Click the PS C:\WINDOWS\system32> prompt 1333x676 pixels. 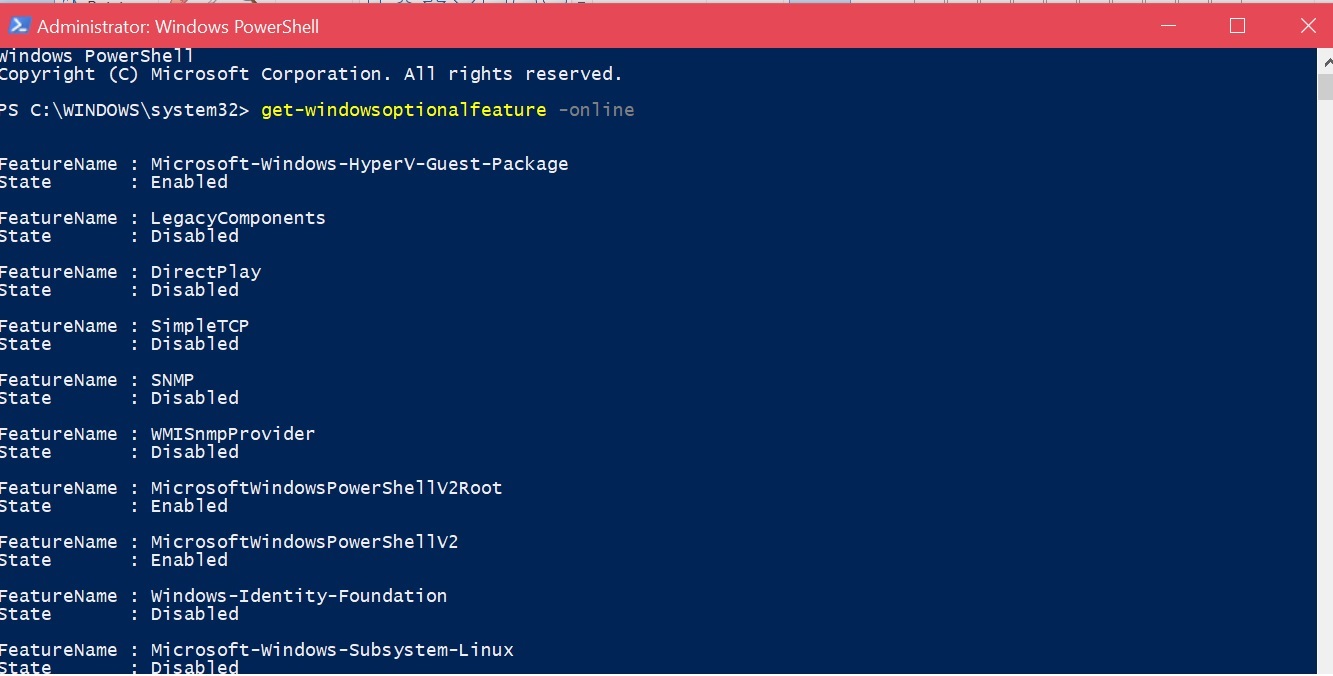(124, 110)
